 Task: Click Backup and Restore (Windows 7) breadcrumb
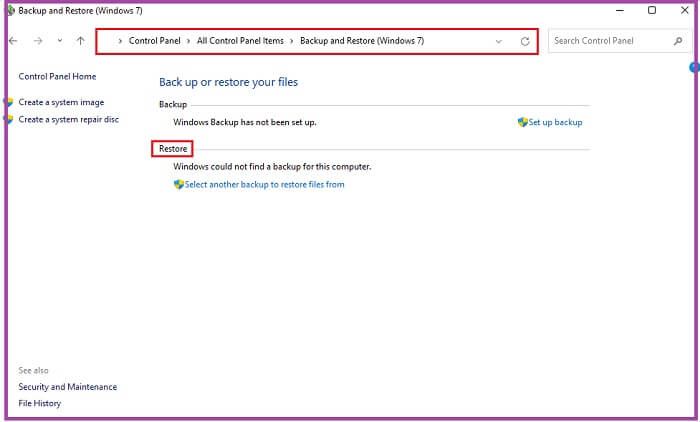point(362,41)
